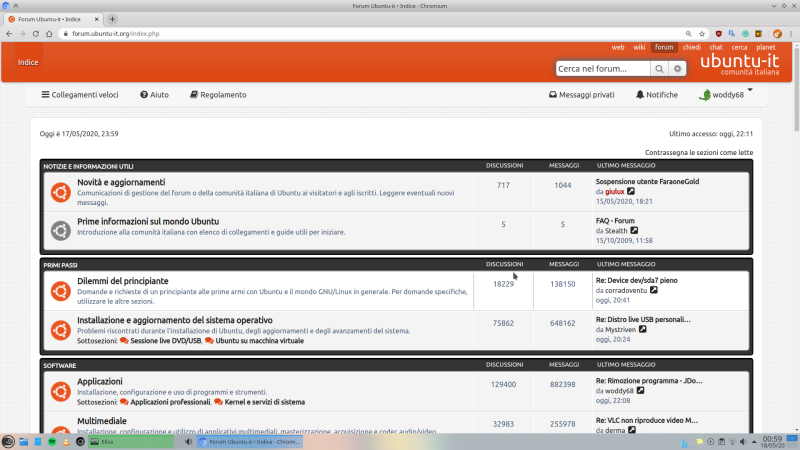Open subsection Ubuntu su macchina virtuale

[x=259, y=341]
